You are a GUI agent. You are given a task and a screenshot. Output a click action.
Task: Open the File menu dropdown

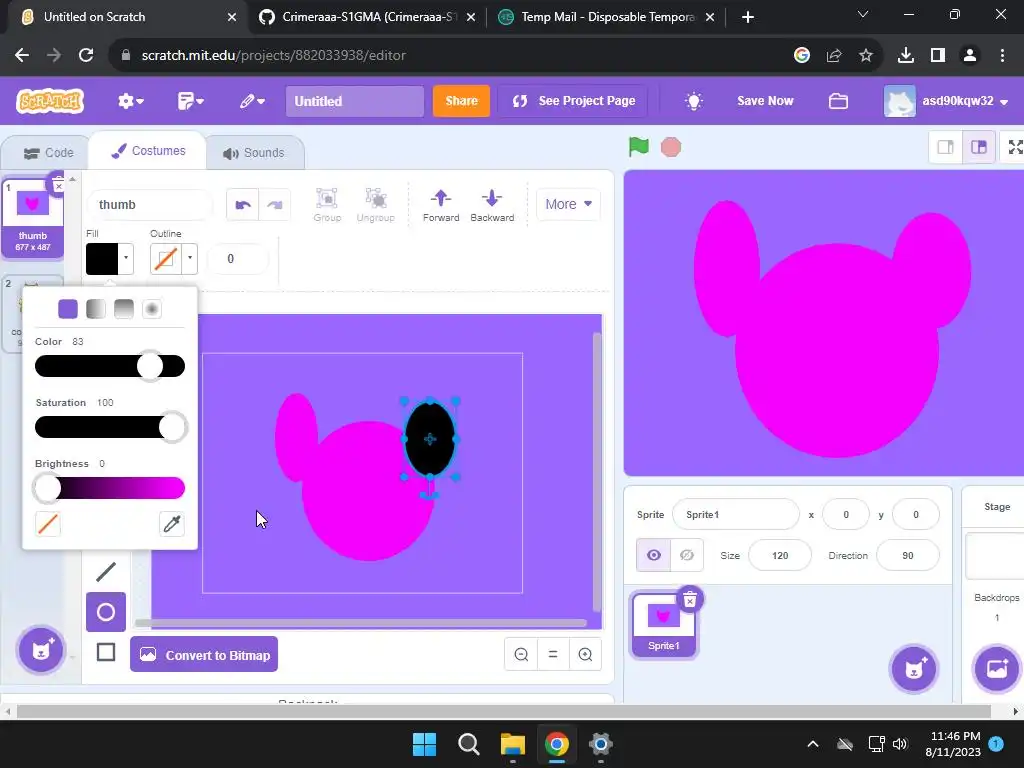coord(191,101)
